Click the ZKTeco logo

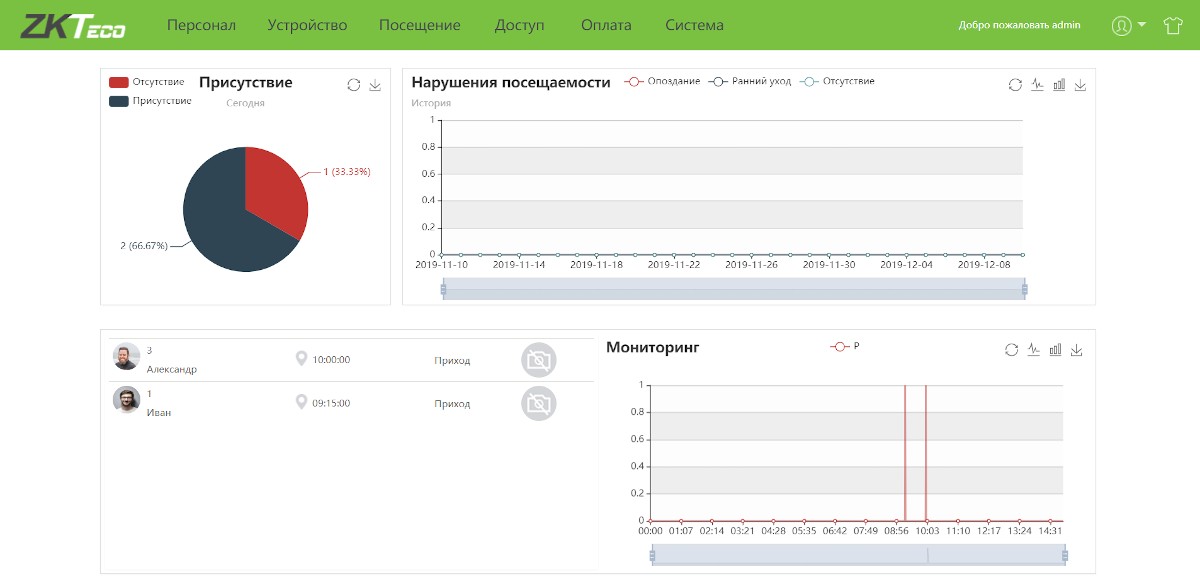(x=73, y=25)
